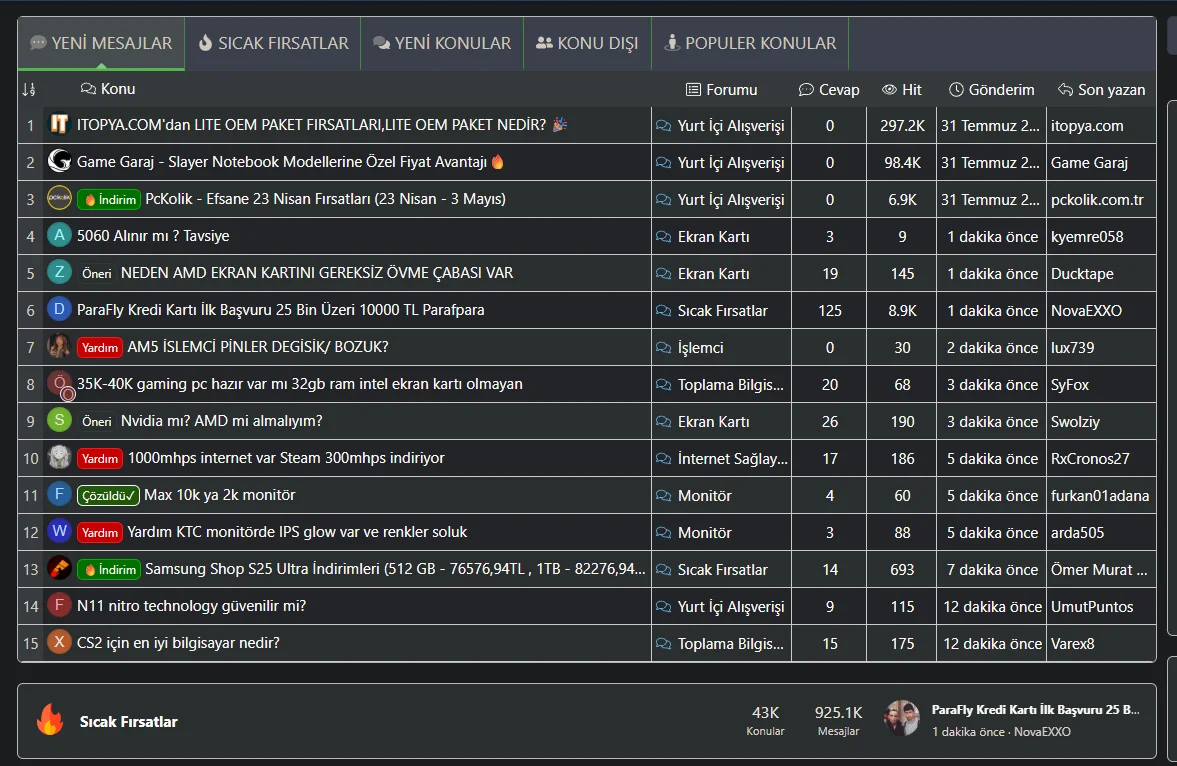Click the sort arrows icon in header
Viewport: 1177px width, 766px height.
[28, 90]
